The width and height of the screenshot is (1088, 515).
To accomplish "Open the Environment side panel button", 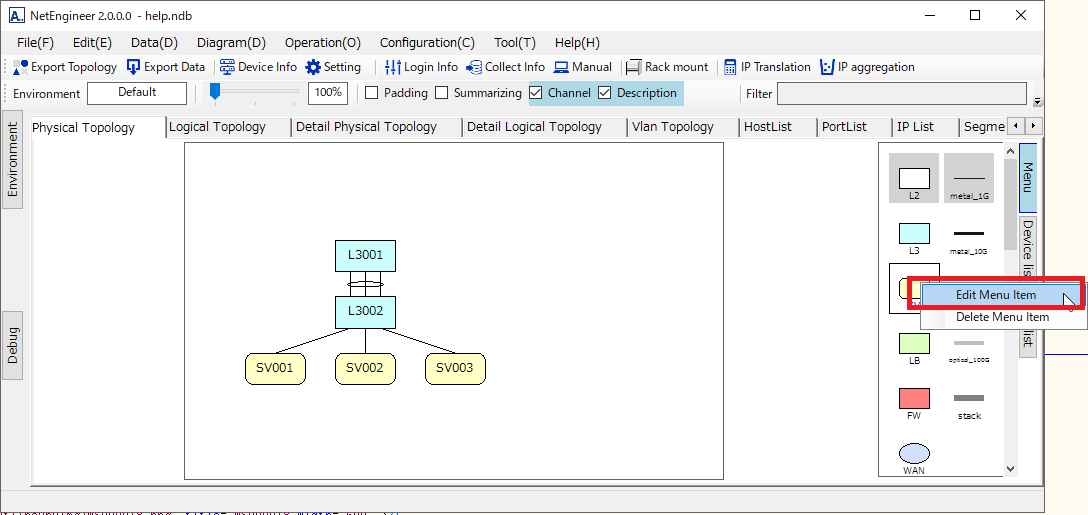I will 13,164.
